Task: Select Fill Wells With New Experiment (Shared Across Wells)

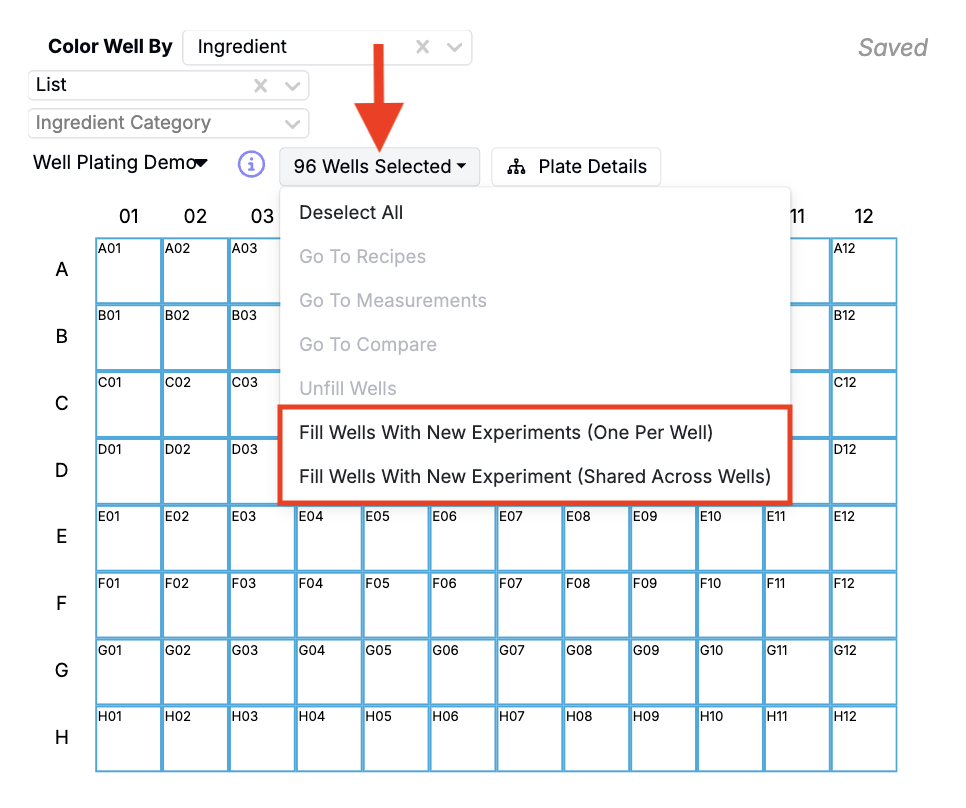Action: click(535, 476)
